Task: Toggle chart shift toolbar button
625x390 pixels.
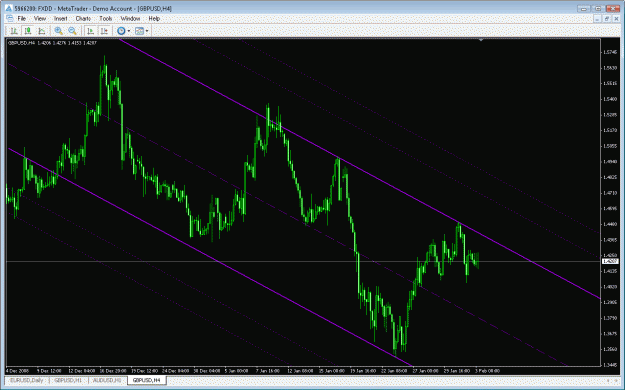Action: click(104, 31)
